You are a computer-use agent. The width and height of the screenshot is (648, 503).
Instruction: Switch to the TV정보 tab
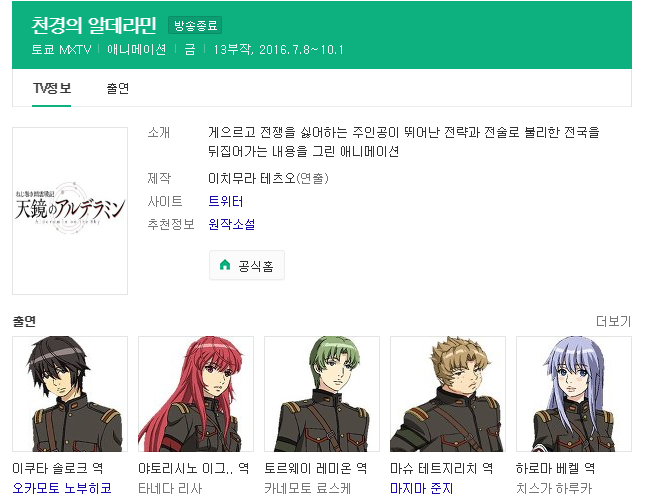(x=52, y=88)
